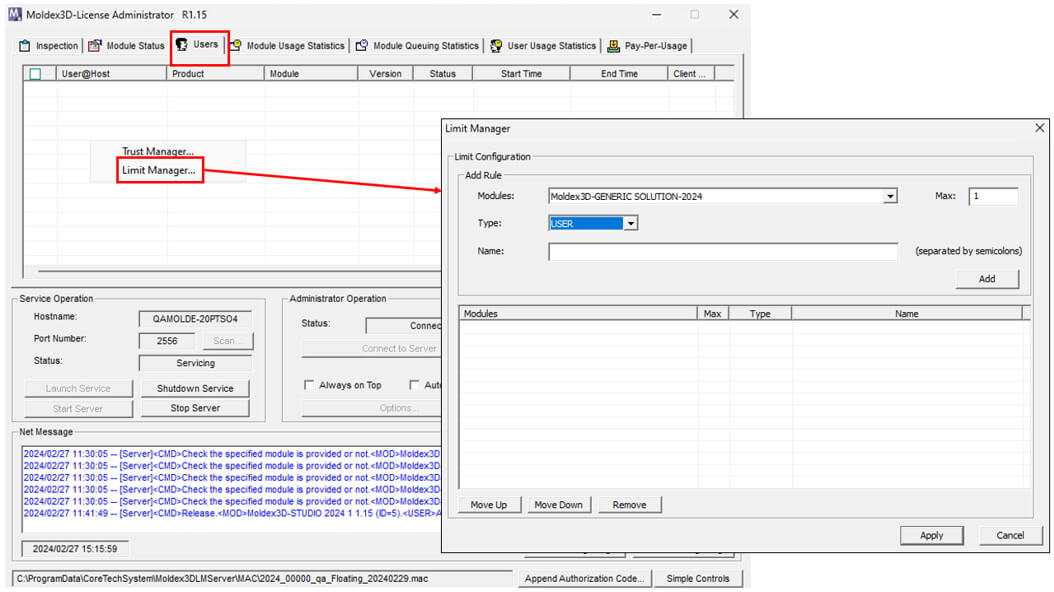The image size is (1054, 592).
Task: Click the license file path field
Action: pos(262,579)
